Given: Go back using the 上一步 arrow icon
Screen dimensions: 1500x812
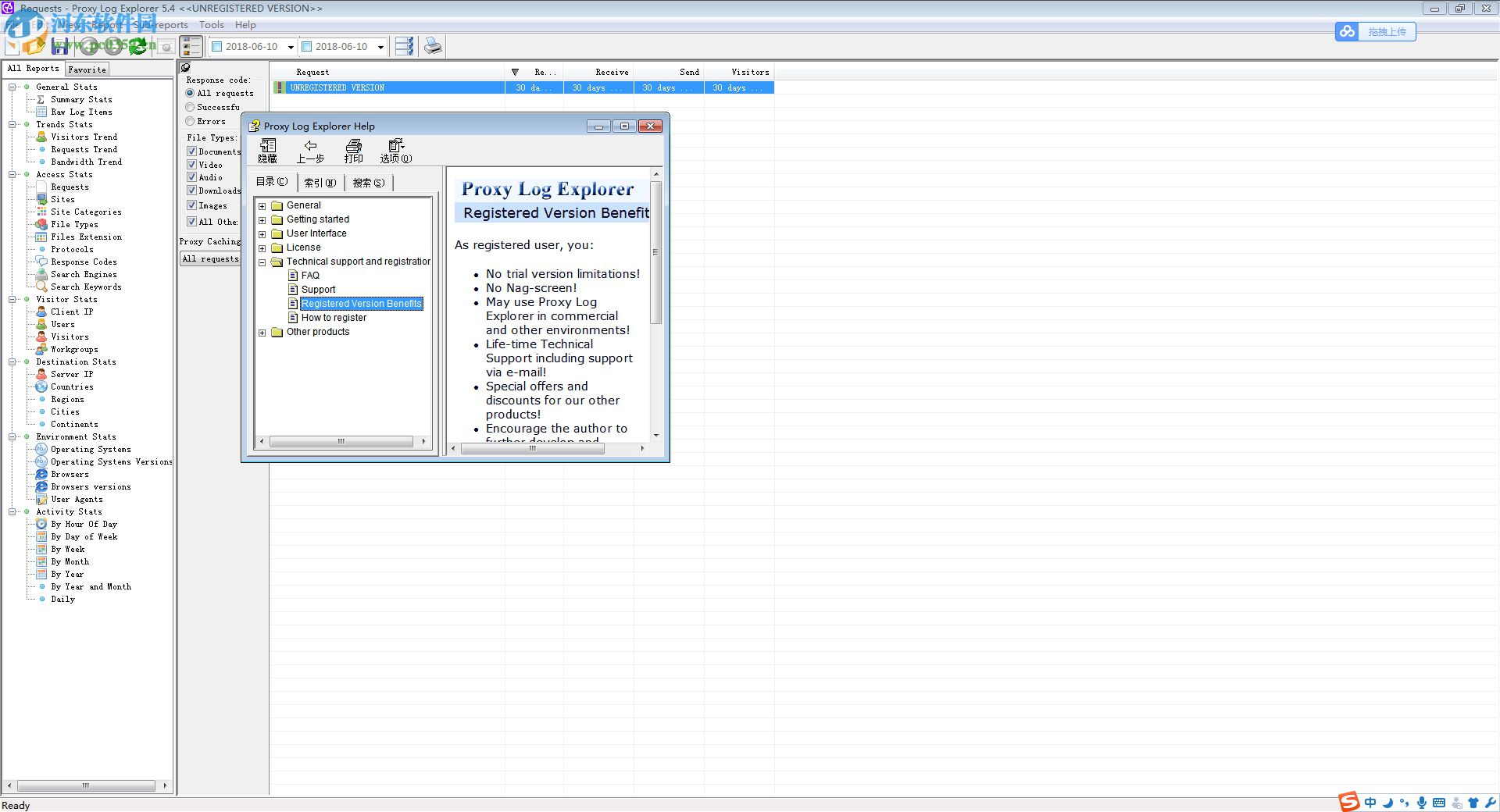Looking at the screenshot, I should coord(310,150).
